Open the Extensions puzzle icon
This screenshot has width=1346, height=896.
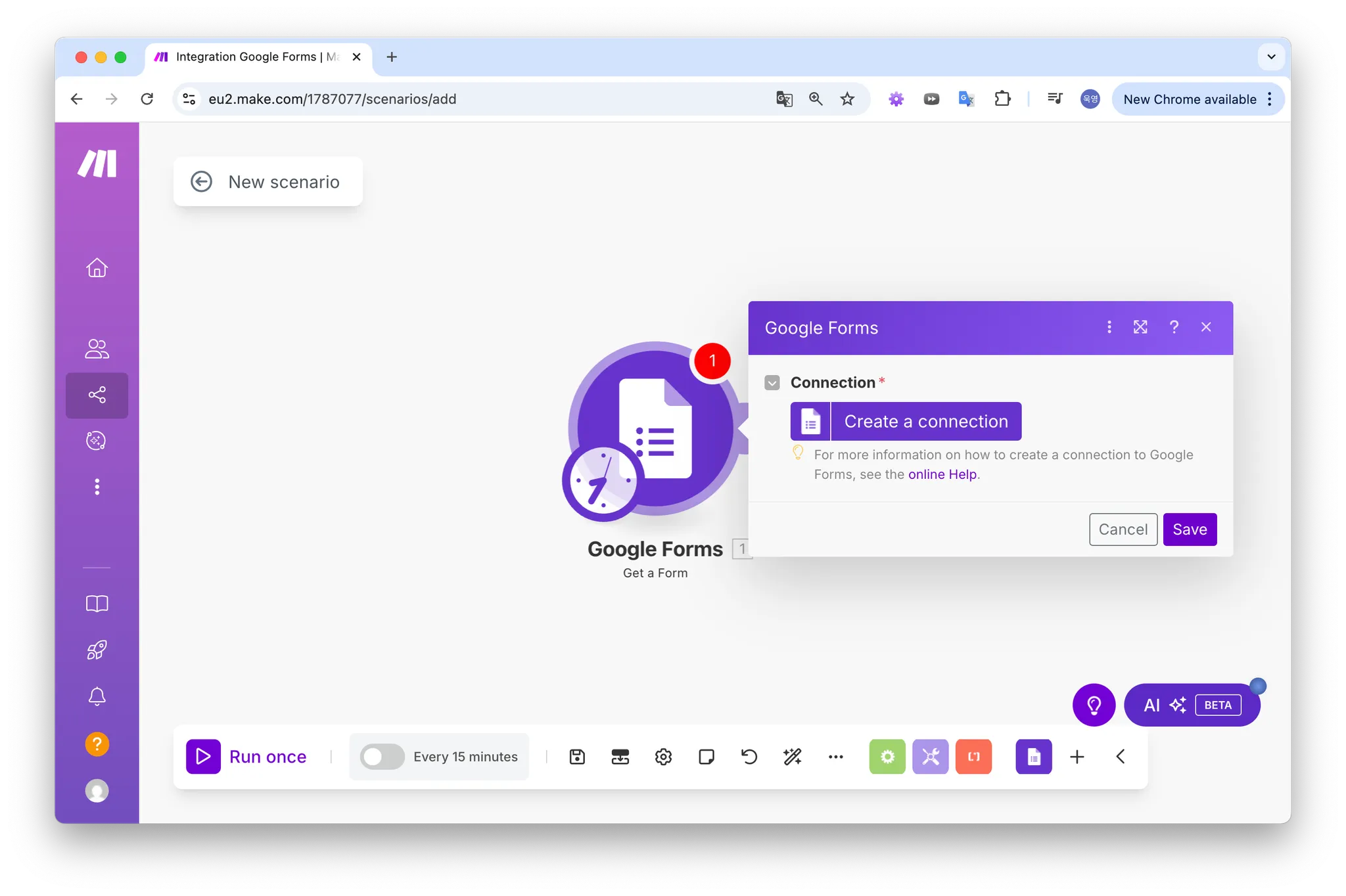pyautogui.click(x=1002, y=99)
